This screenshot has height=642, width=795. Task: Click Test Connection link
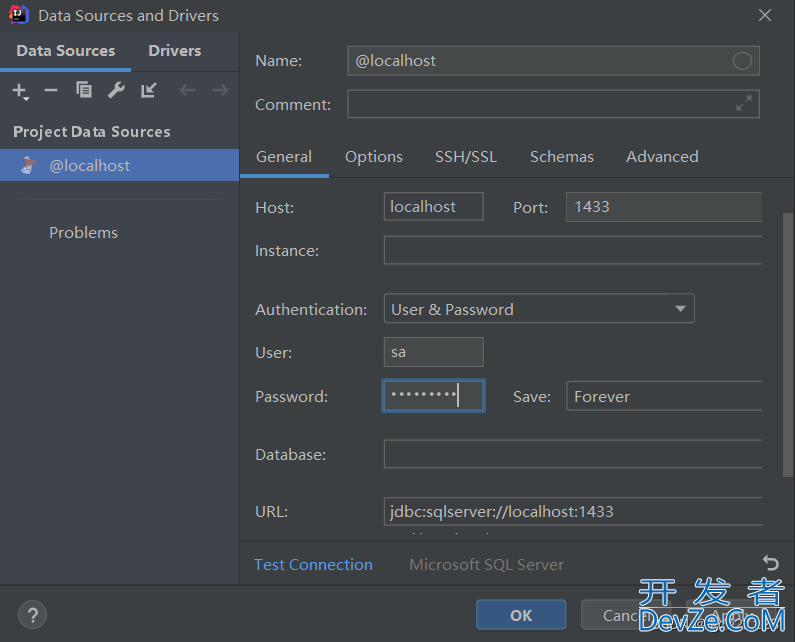[313, 564]
